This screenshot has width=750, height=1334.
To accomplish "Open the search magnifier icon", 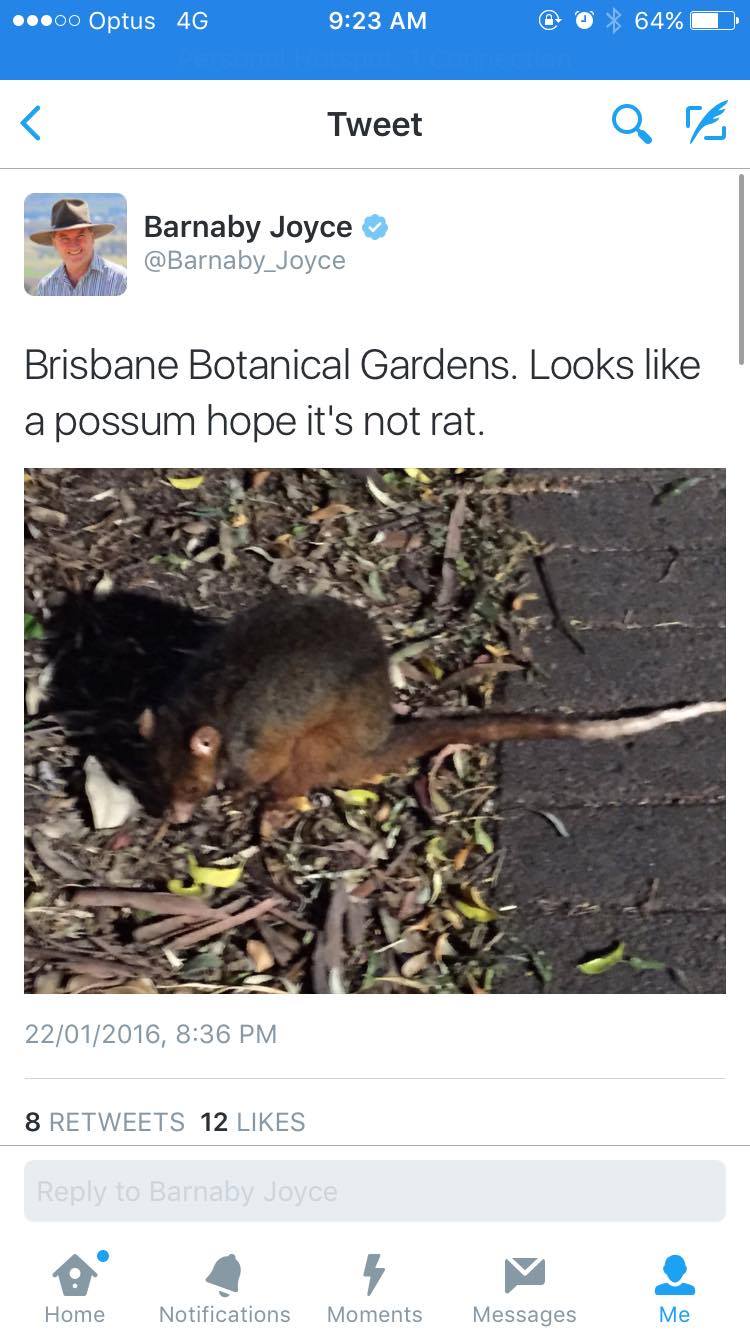I will tap(632, 124).
